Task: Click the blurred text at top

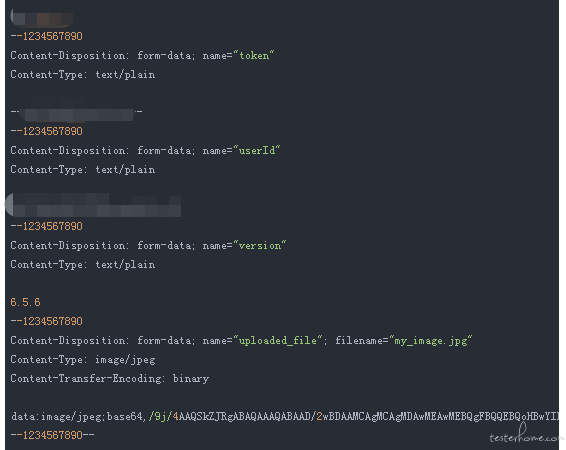Action: 42,17
